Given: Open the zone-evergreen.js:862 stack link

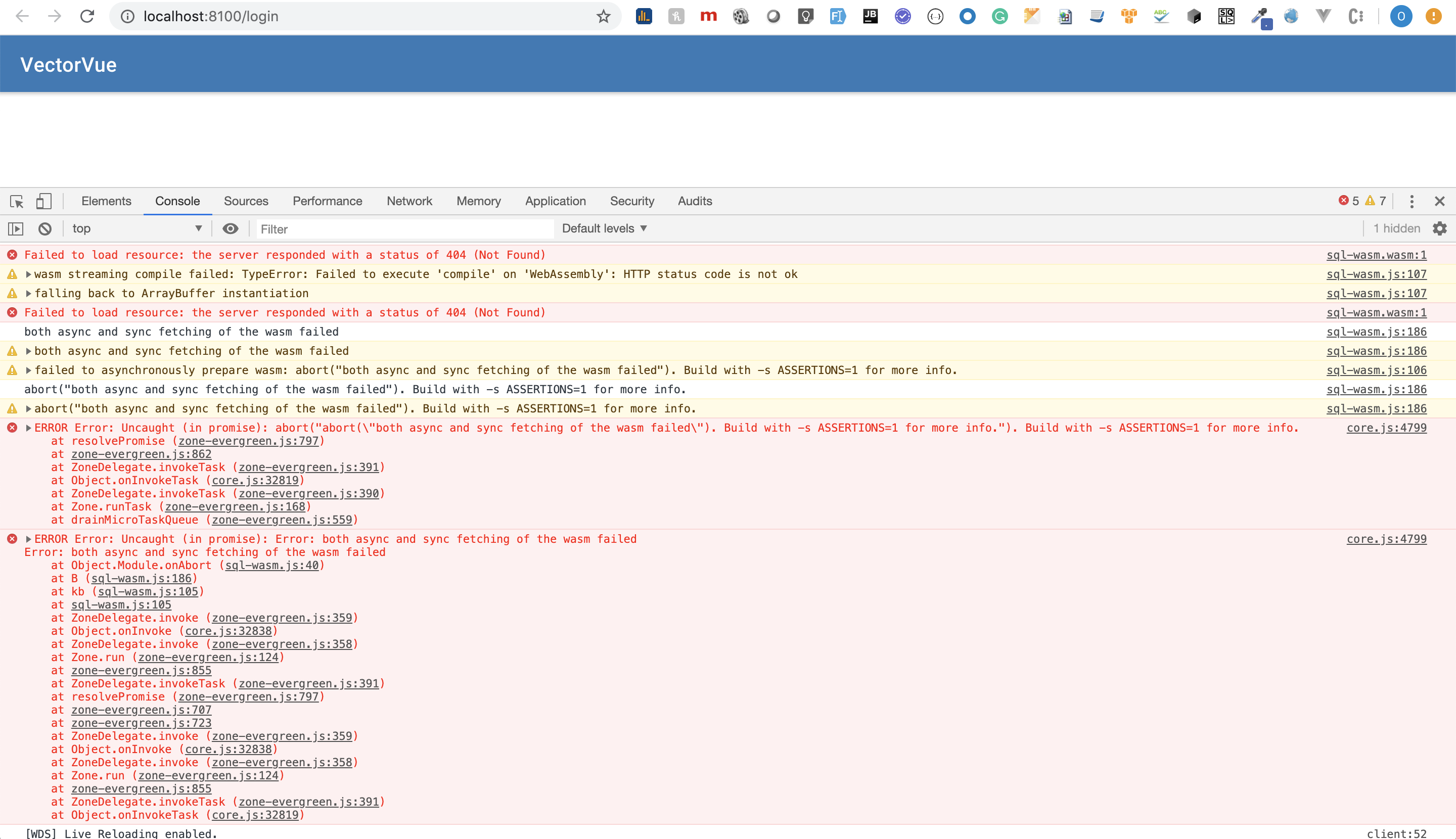Looking at the screenshot, I should point(141,454).
